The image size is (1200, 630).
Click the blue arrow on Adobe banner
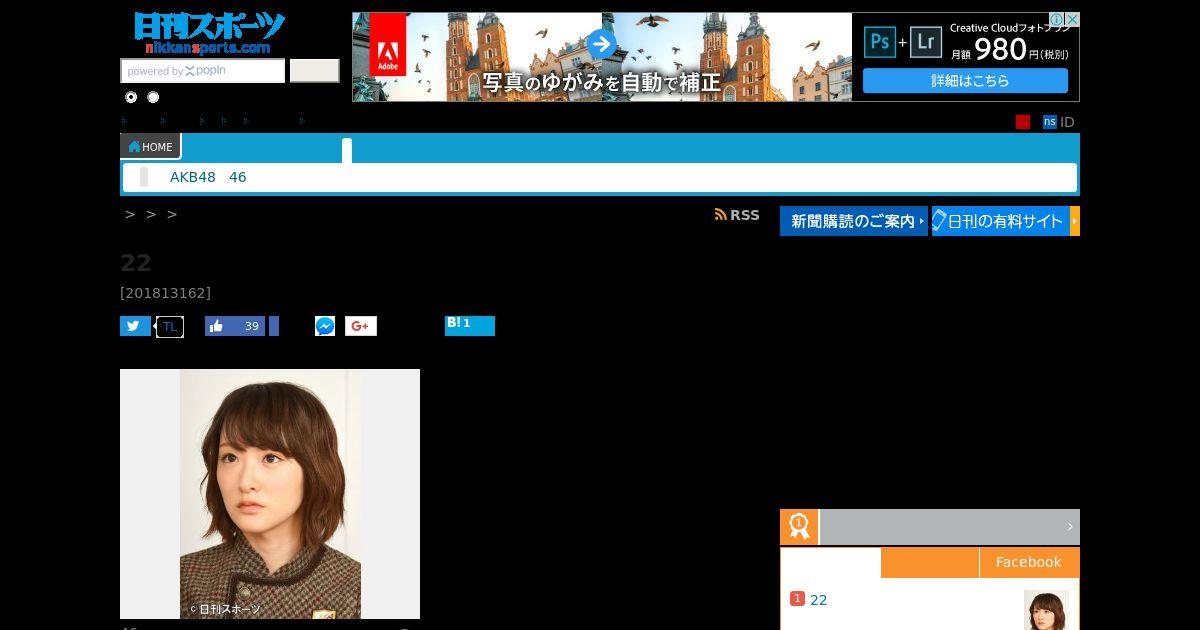(x=601, y=44)
